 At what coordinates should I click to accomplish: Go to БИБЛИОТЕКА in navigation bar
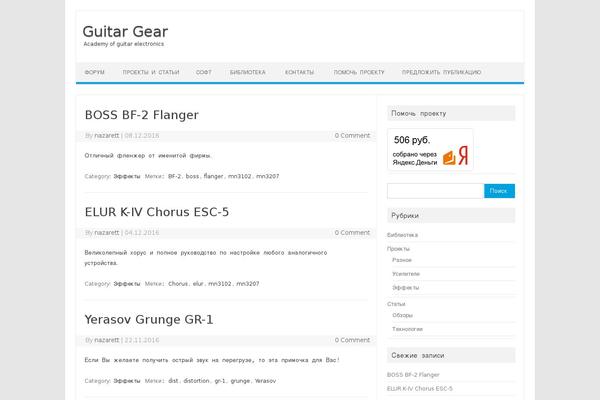[247, 72]
